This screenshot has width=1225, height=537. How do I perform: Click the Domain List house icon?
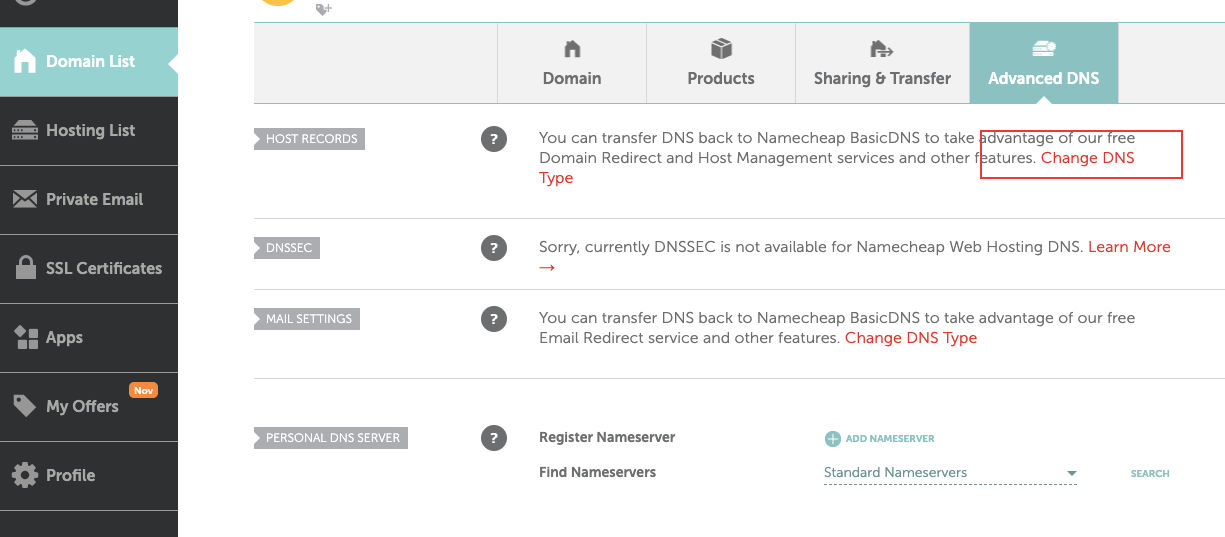(x=24, y=60)
